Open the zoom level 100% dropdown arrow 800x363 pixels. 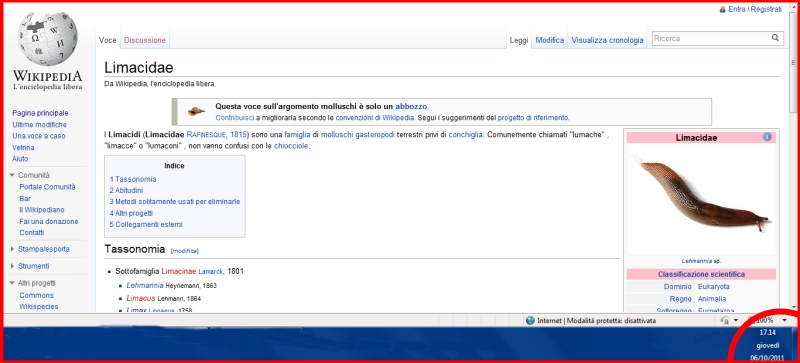tap(784, 321)
